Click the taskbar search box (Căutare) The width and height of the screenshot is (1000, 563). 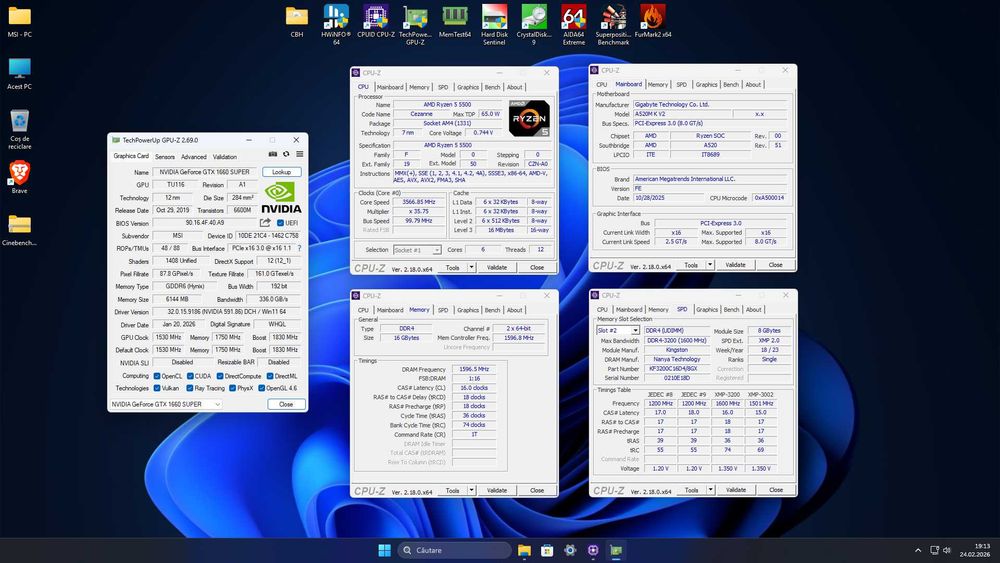click(454, 550)
